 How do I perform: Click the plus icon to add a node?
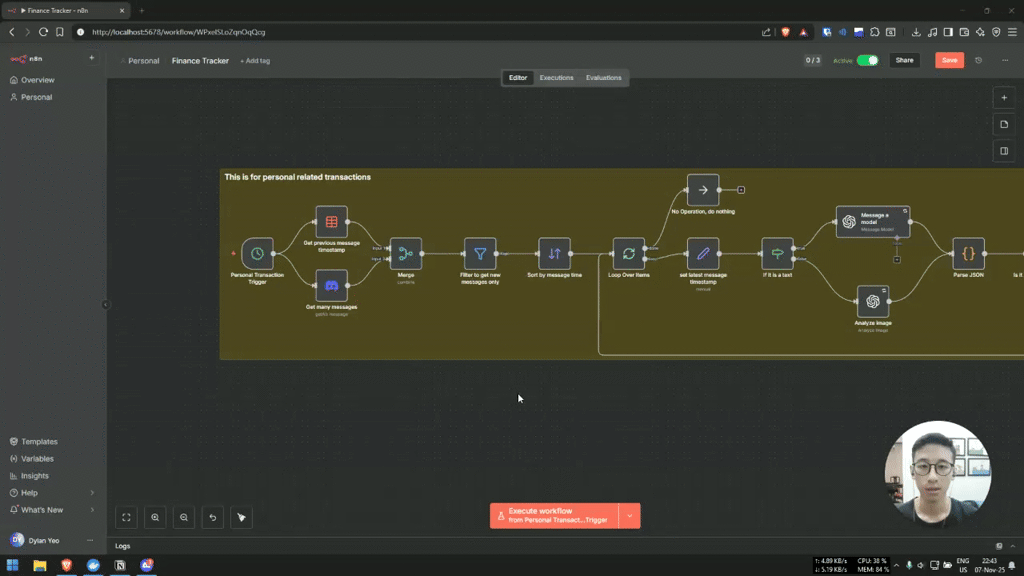(1003, 97)
